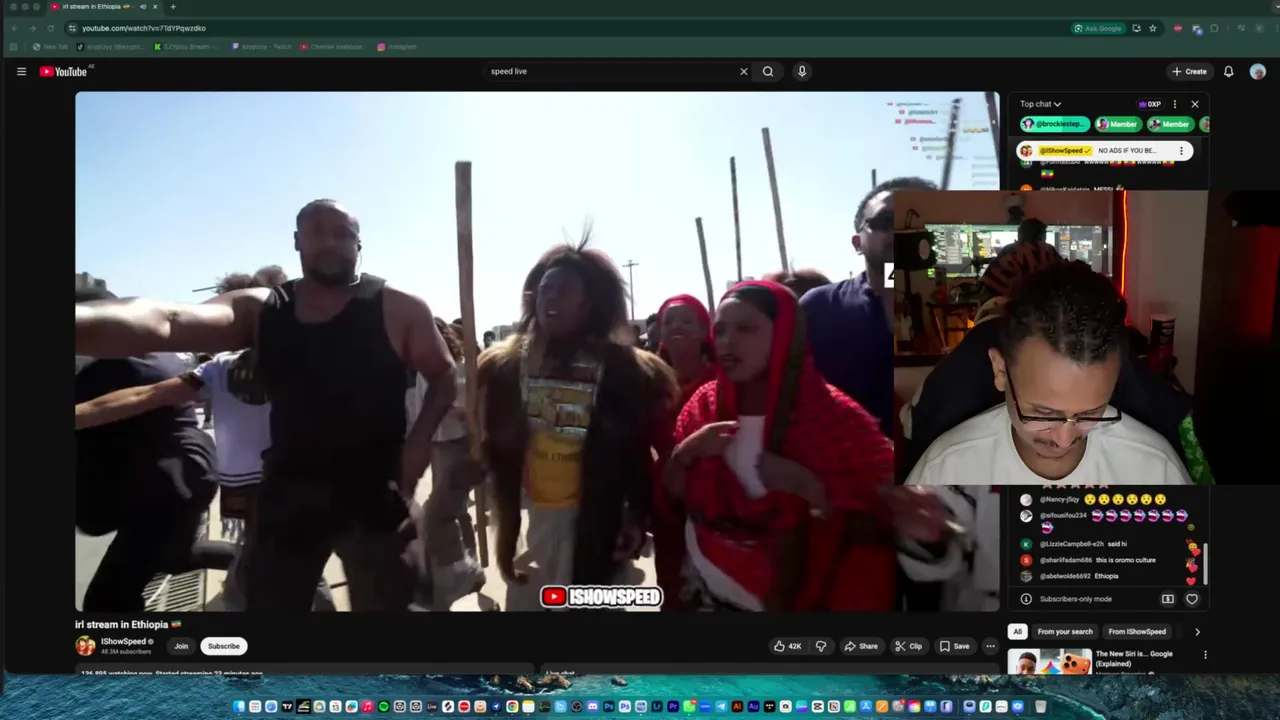This screenshot has width=1280, height=720.
Task: Click the install/cast icon in the address bar
Action: 1136,28
